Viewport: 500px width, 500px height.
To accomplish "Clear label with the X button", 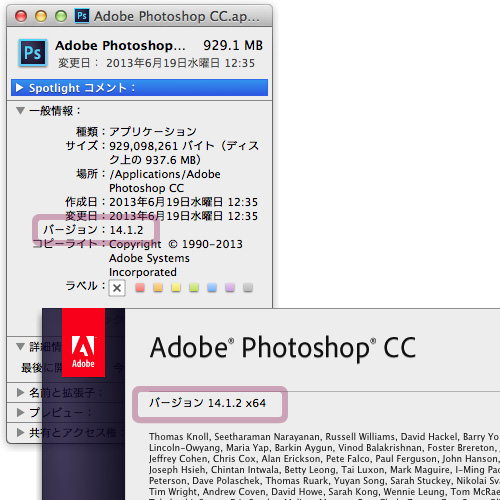I will tap(117, 288).
